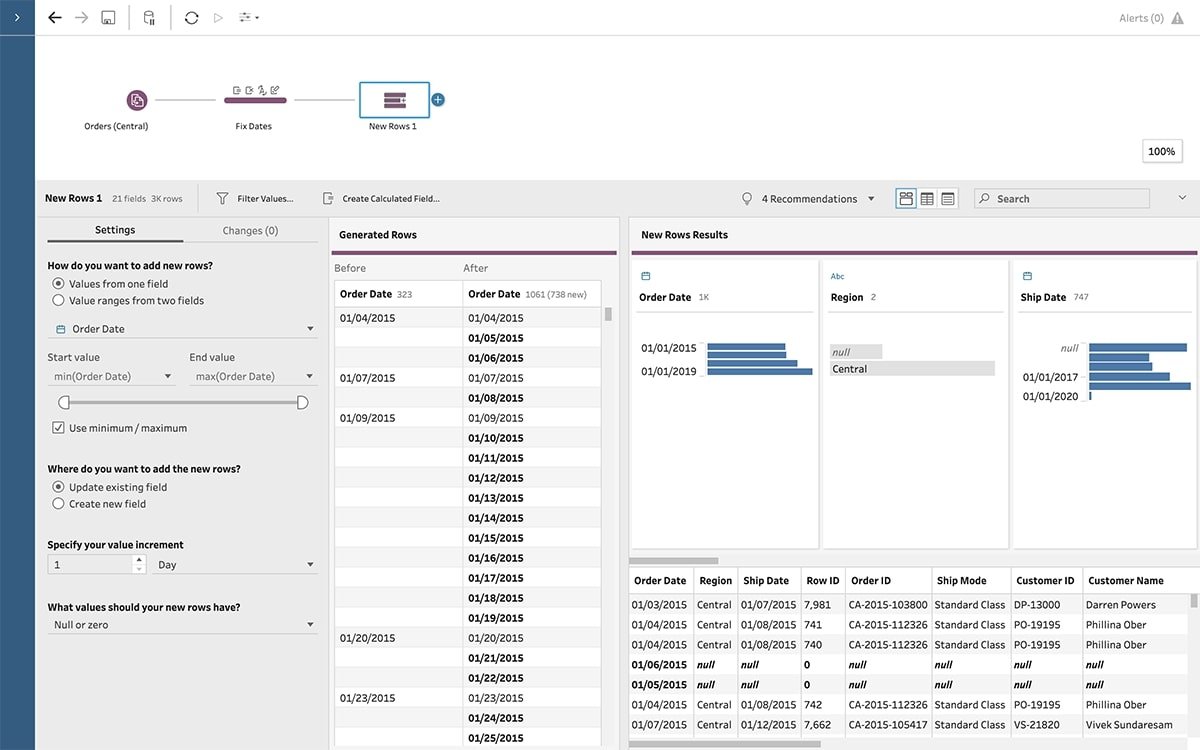Screen dimensions: 1200x750
Task: Select the Settings tab
Action: pos(114,230)
